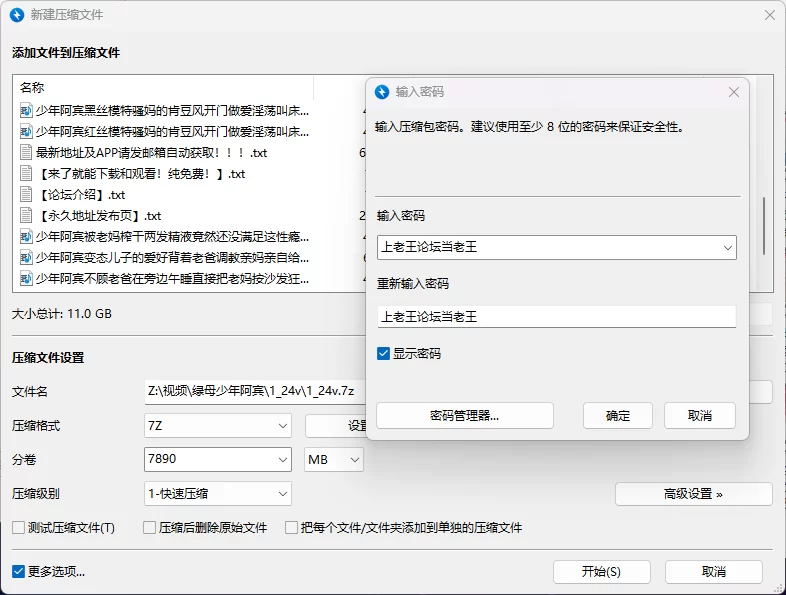Tick 把每个文件/文件夹添加到单独的压缩文件
786x595 pixels.
(291, 527)
